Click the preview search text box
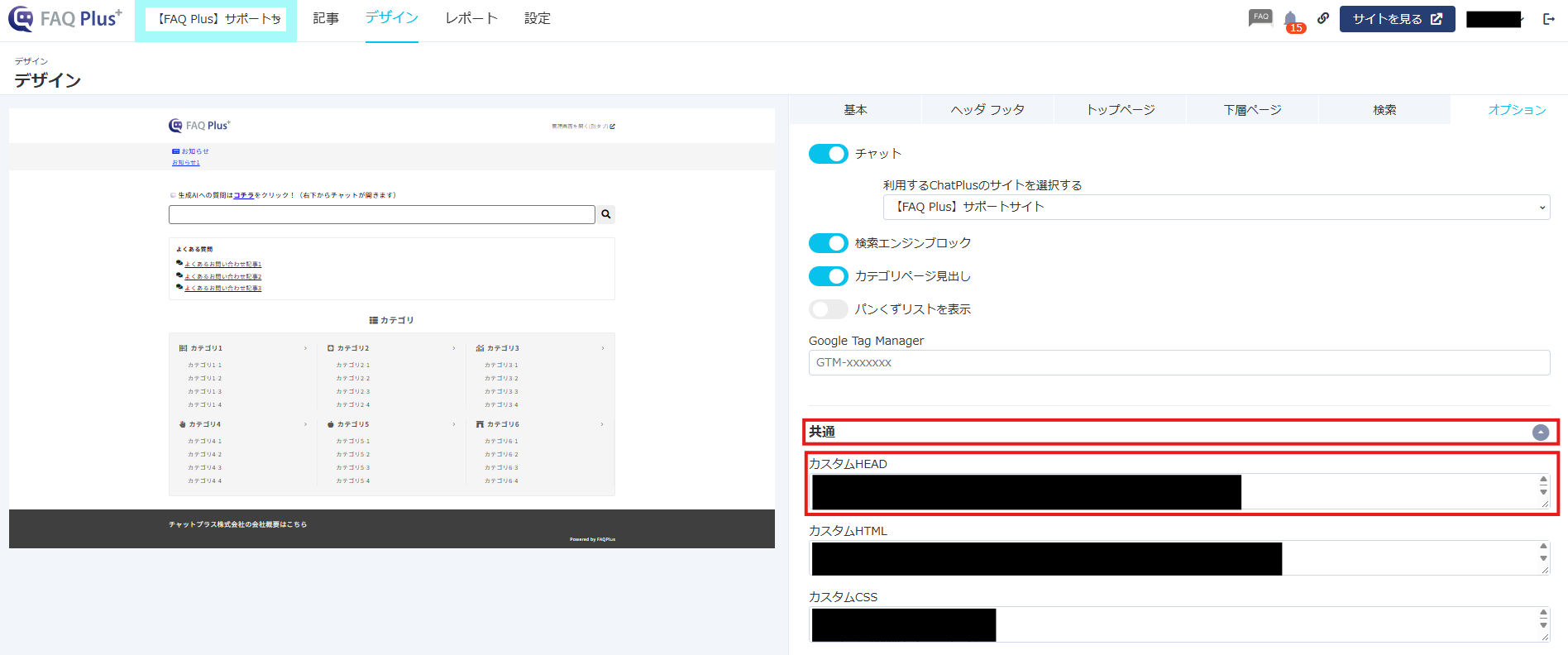The width and height of the screenshot is (1568, 655). [382, 215]
